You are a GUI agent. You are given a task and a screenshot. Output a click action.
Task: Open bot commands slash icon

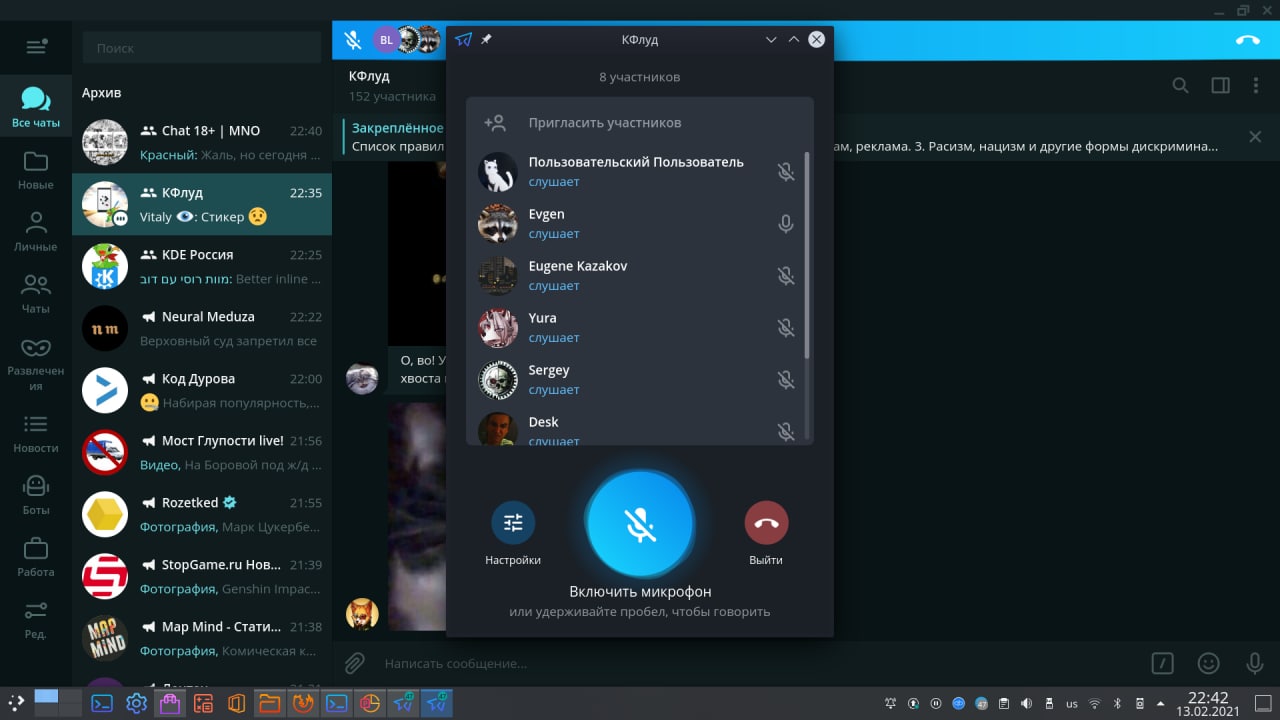1162,663
